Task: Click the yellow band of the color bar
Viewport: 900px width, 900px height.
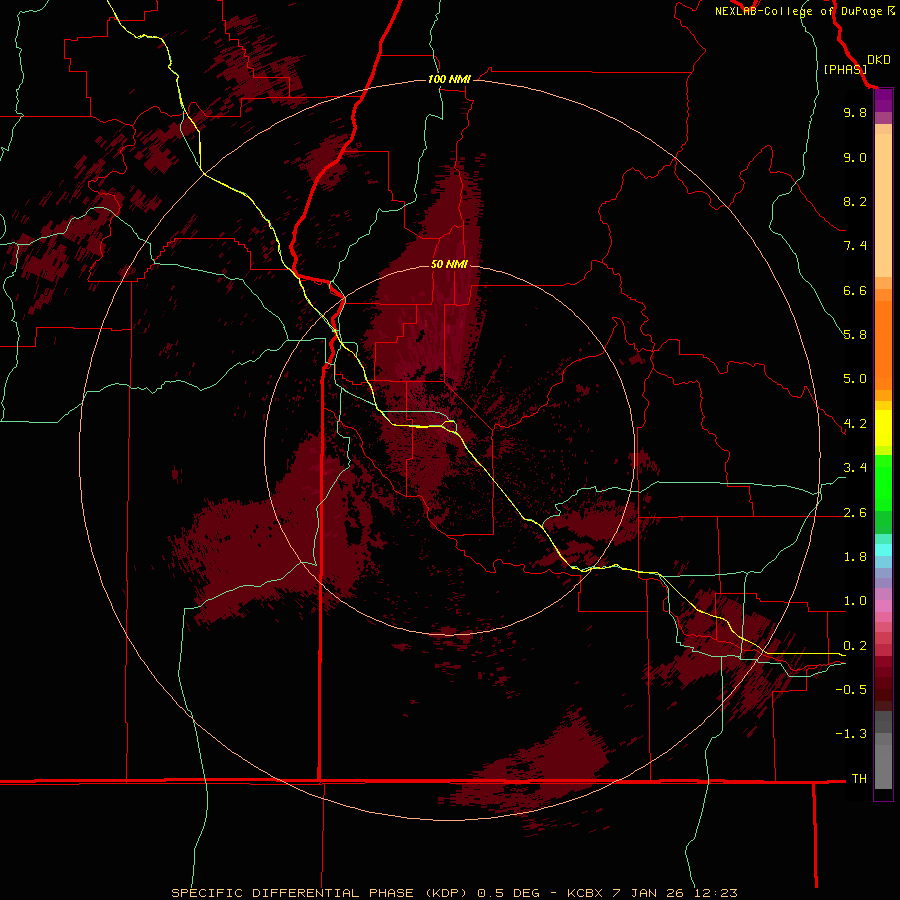Action: pyautogui.click(x=883, y=428)
